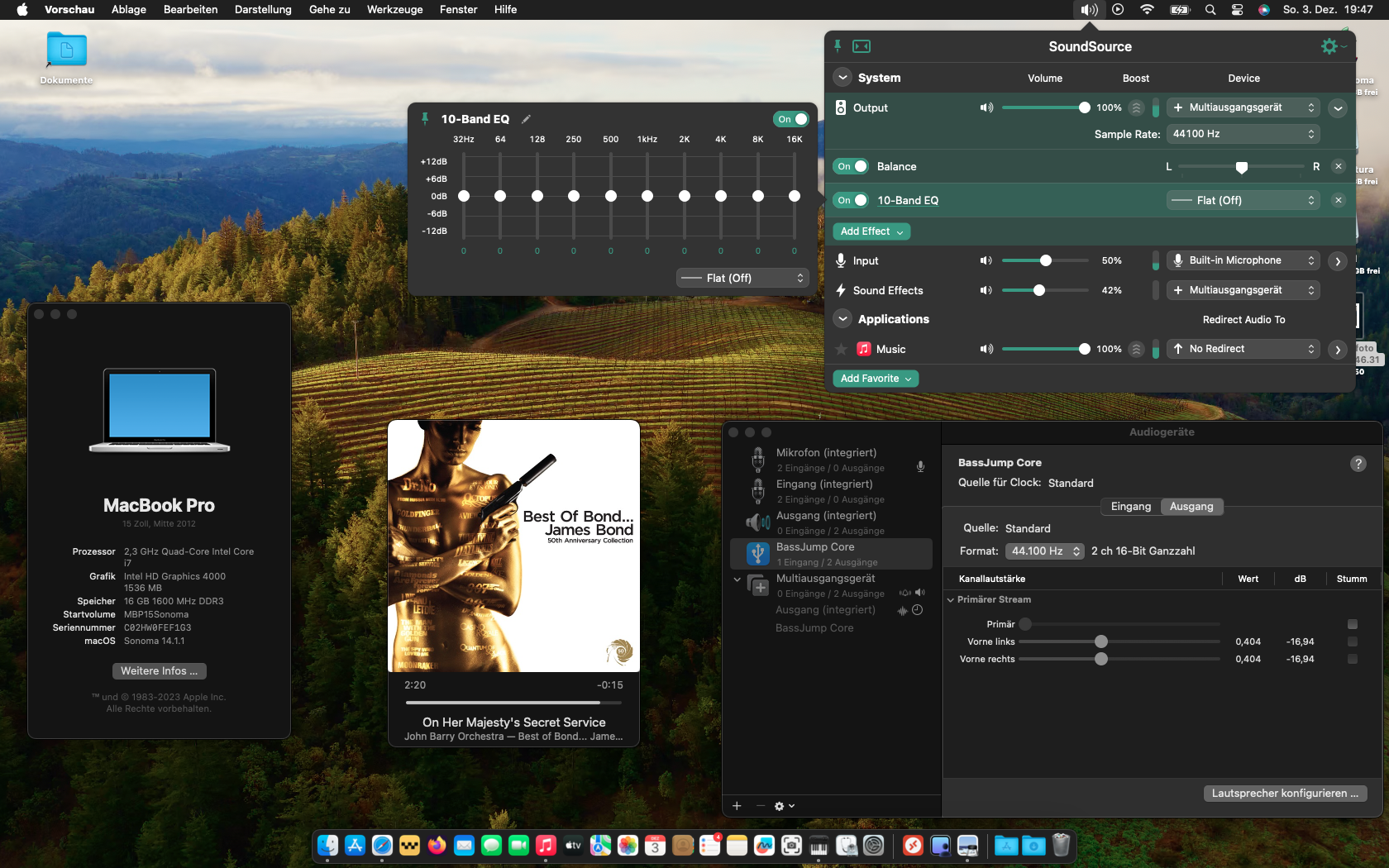The image size is (1389, 868).
Task: Mute the Music app speaker icon
Action: (x=986, y=349)
